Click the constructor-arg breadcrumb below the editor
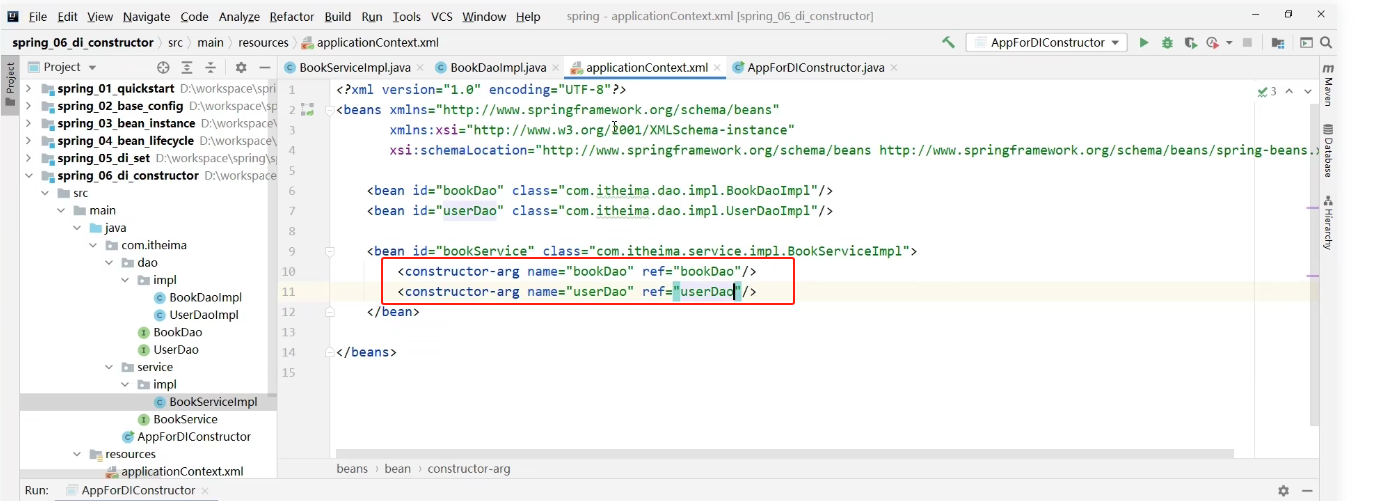Viewport: 1393px width, 501px height. [x=469, y=468]
